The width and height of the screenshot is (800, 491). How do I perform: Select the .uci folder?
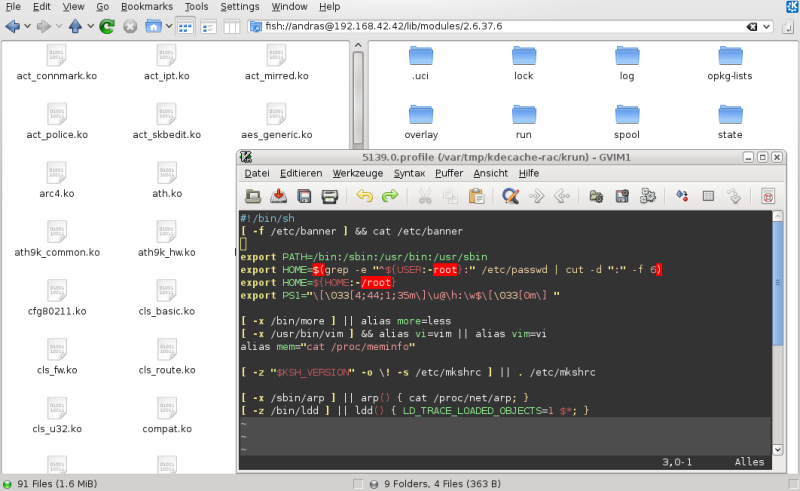coord(421,63)
